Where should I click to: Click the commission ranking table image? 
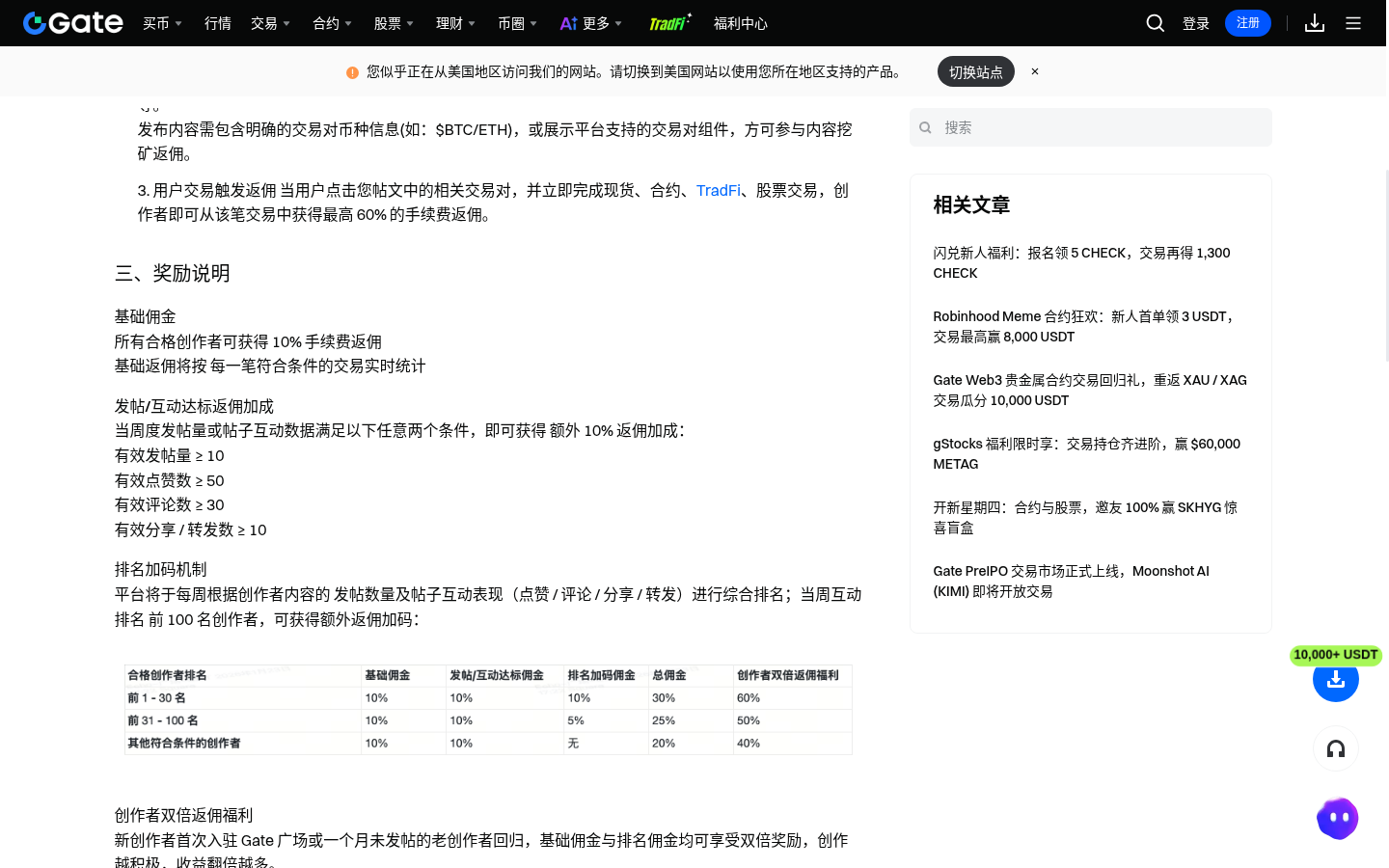488,710
